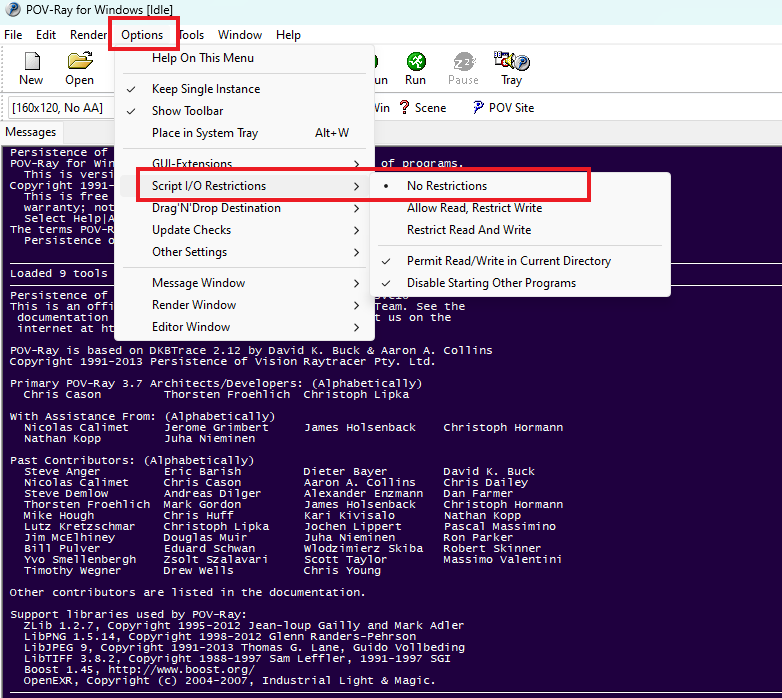This screenshot has width=782, height=698.
Task: Select Allow Read, Restrict Write
Action: click(x=520, y=208)
